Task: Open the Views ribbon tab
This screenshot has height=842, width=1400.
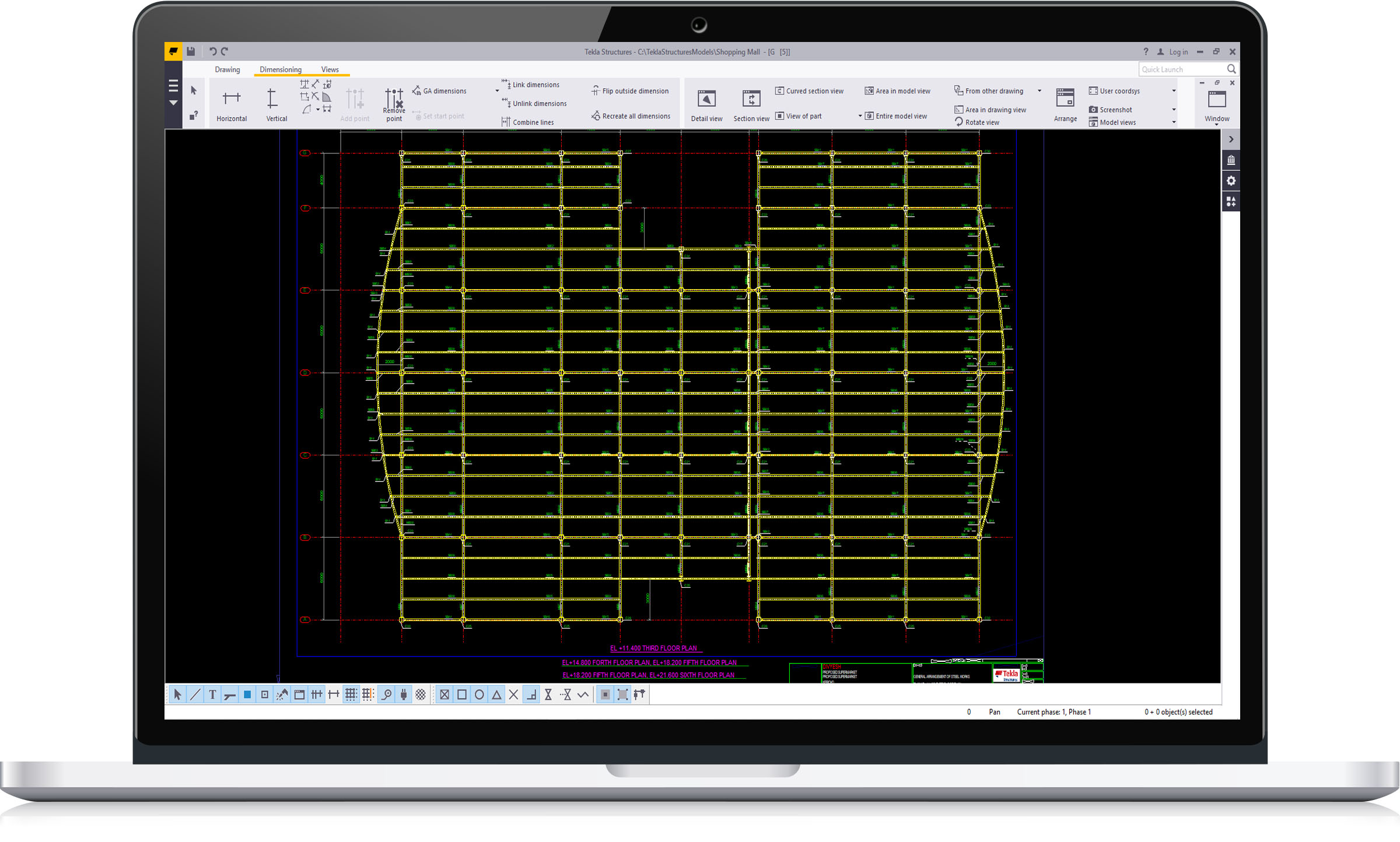Action: [x=330, y=69]
